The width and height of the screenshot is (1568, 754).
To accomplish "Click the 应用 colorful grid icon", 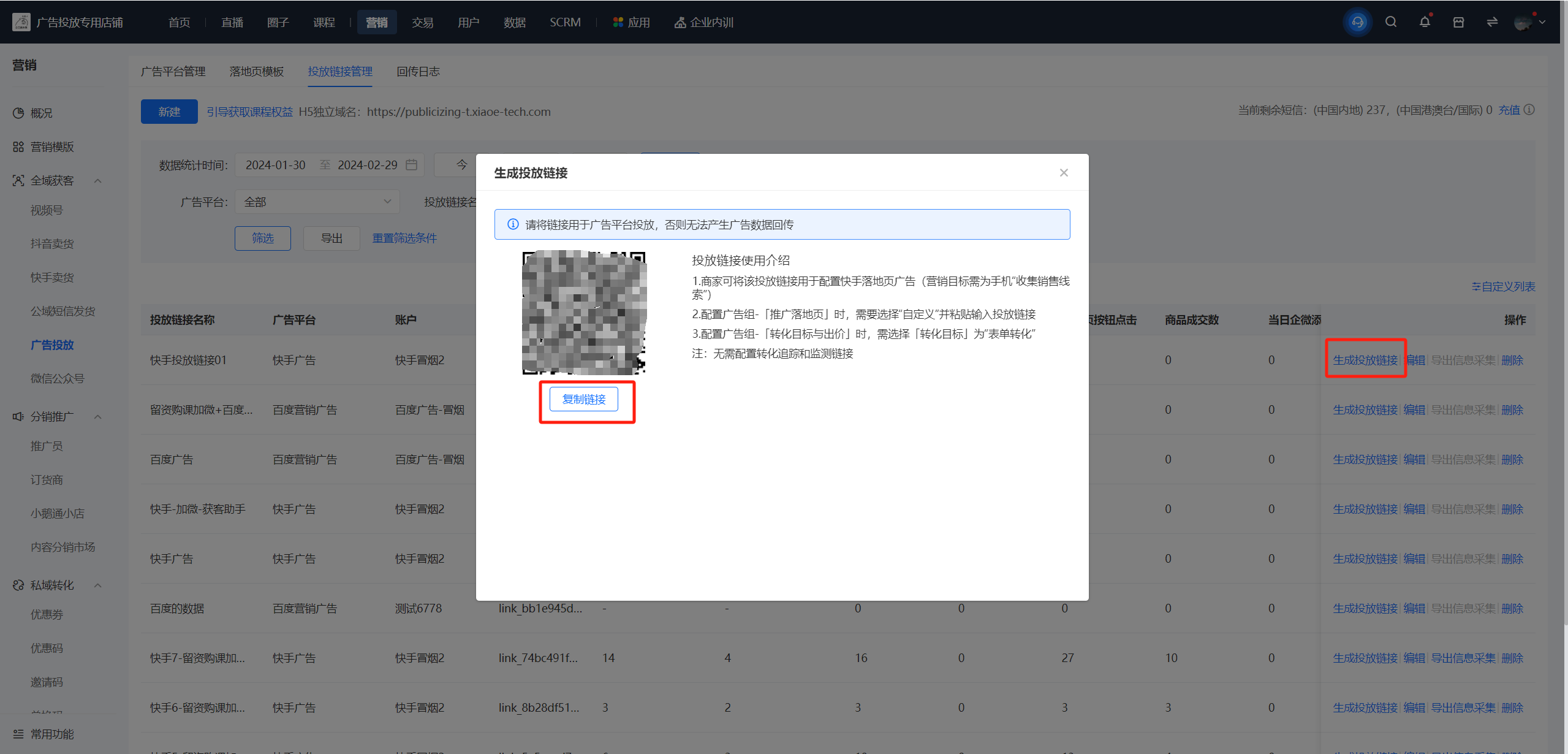I will coord(618,22).
